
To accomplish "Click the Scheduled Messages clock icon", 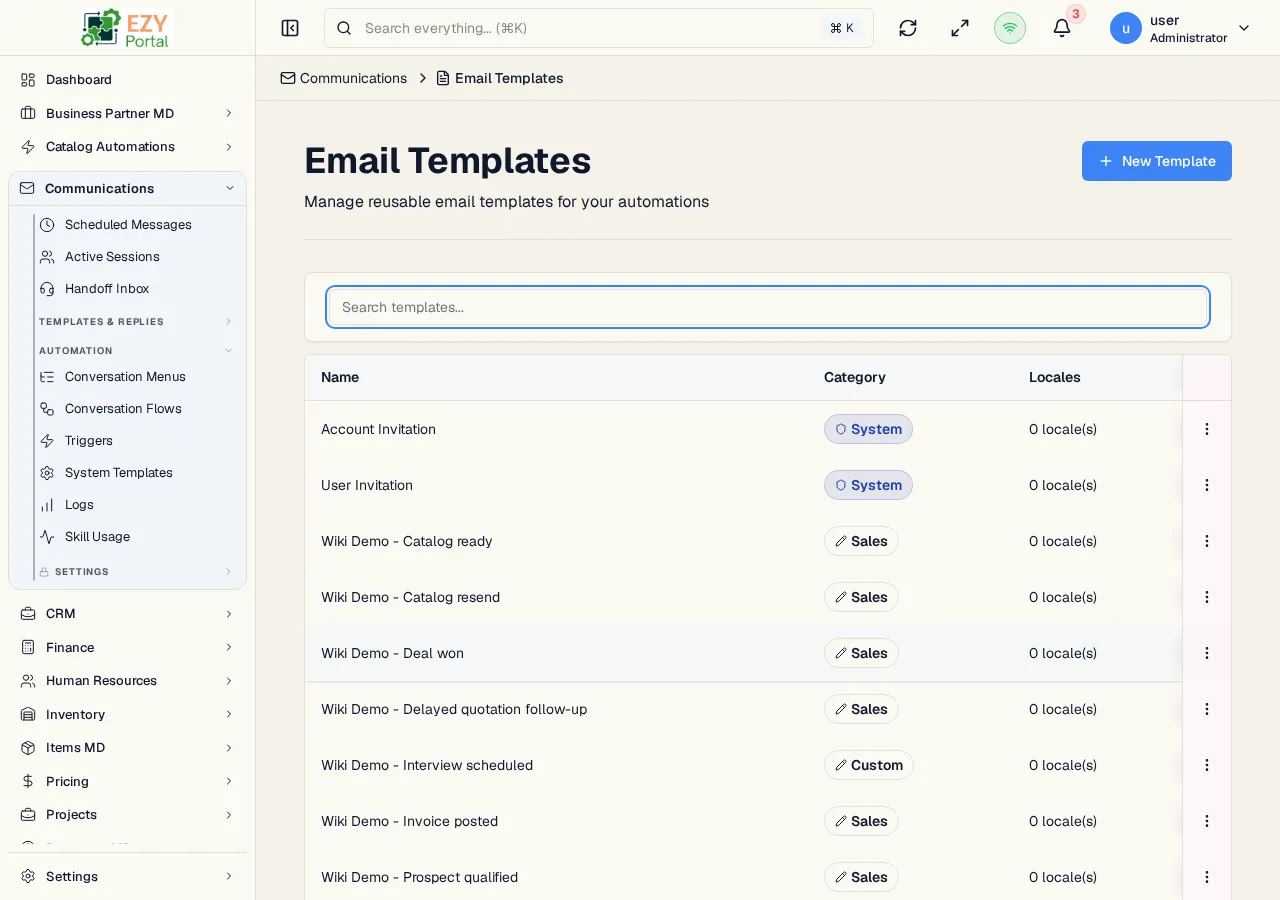I will 47,225.
